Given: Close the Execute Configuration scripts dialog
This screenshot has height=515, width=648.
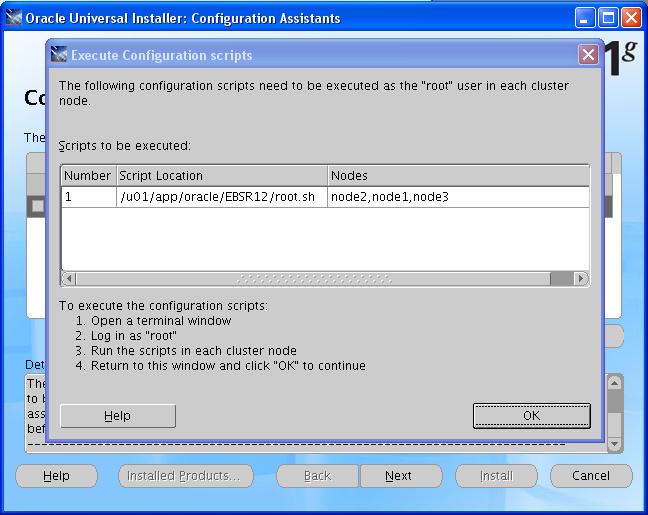Looking at the screenshot, I should click(588, 55).
